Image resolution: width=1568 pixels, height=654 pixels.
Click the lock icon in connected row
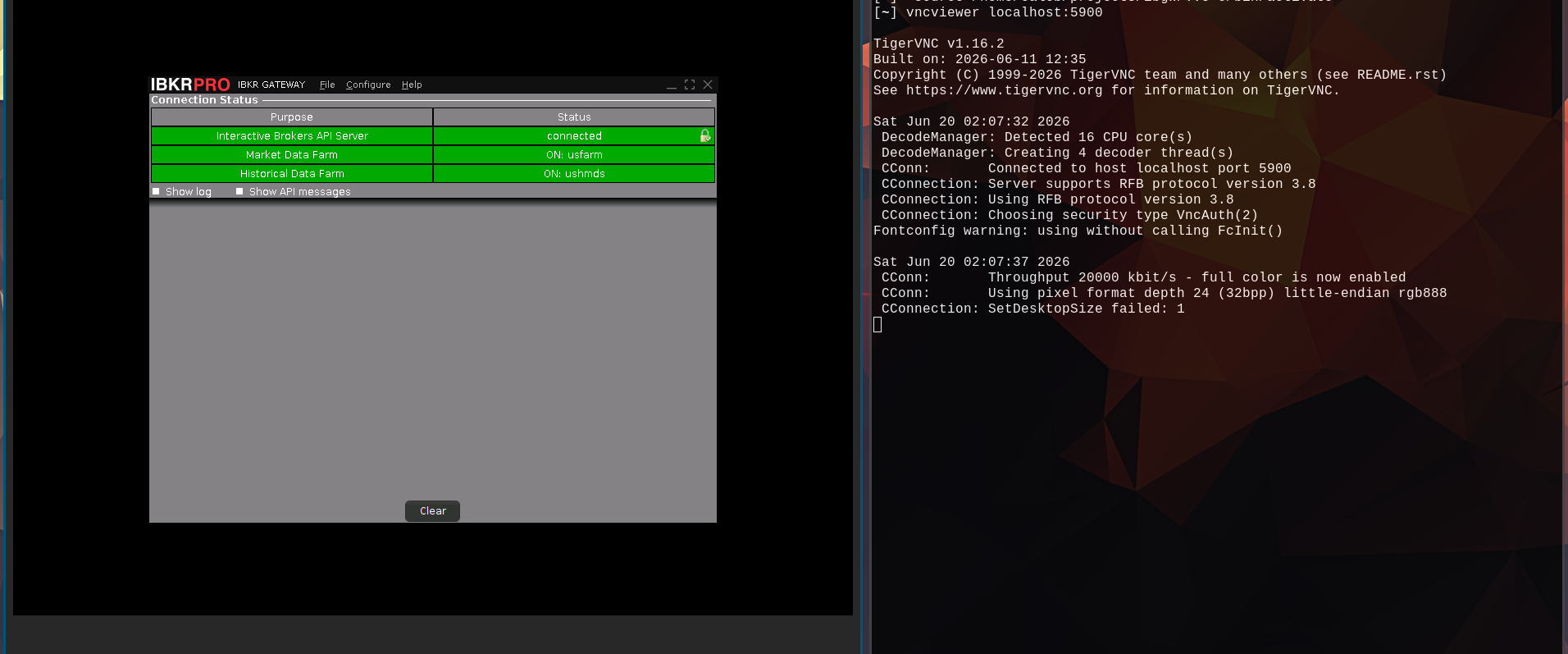(x=705, y=135)
